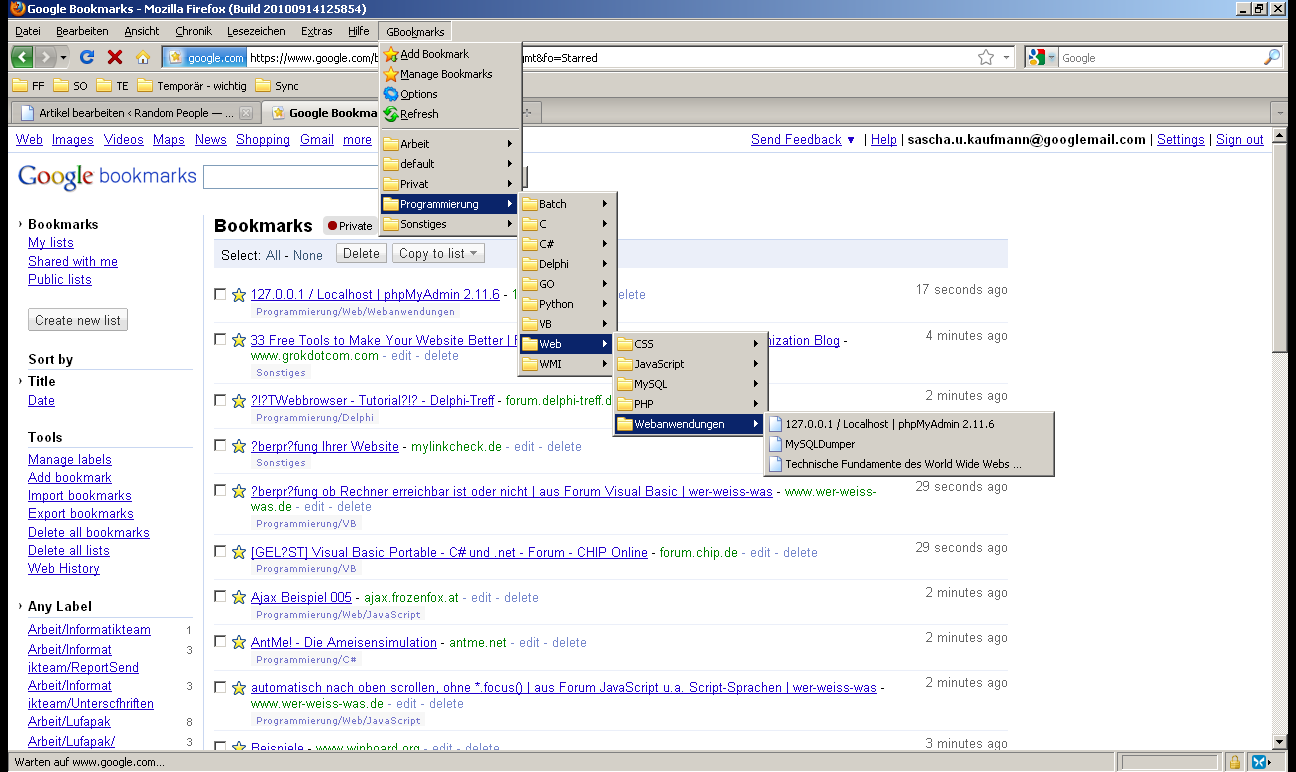The image size is (1296, 772).
Task: Open the Sign out link
Action: point(1240,140)
